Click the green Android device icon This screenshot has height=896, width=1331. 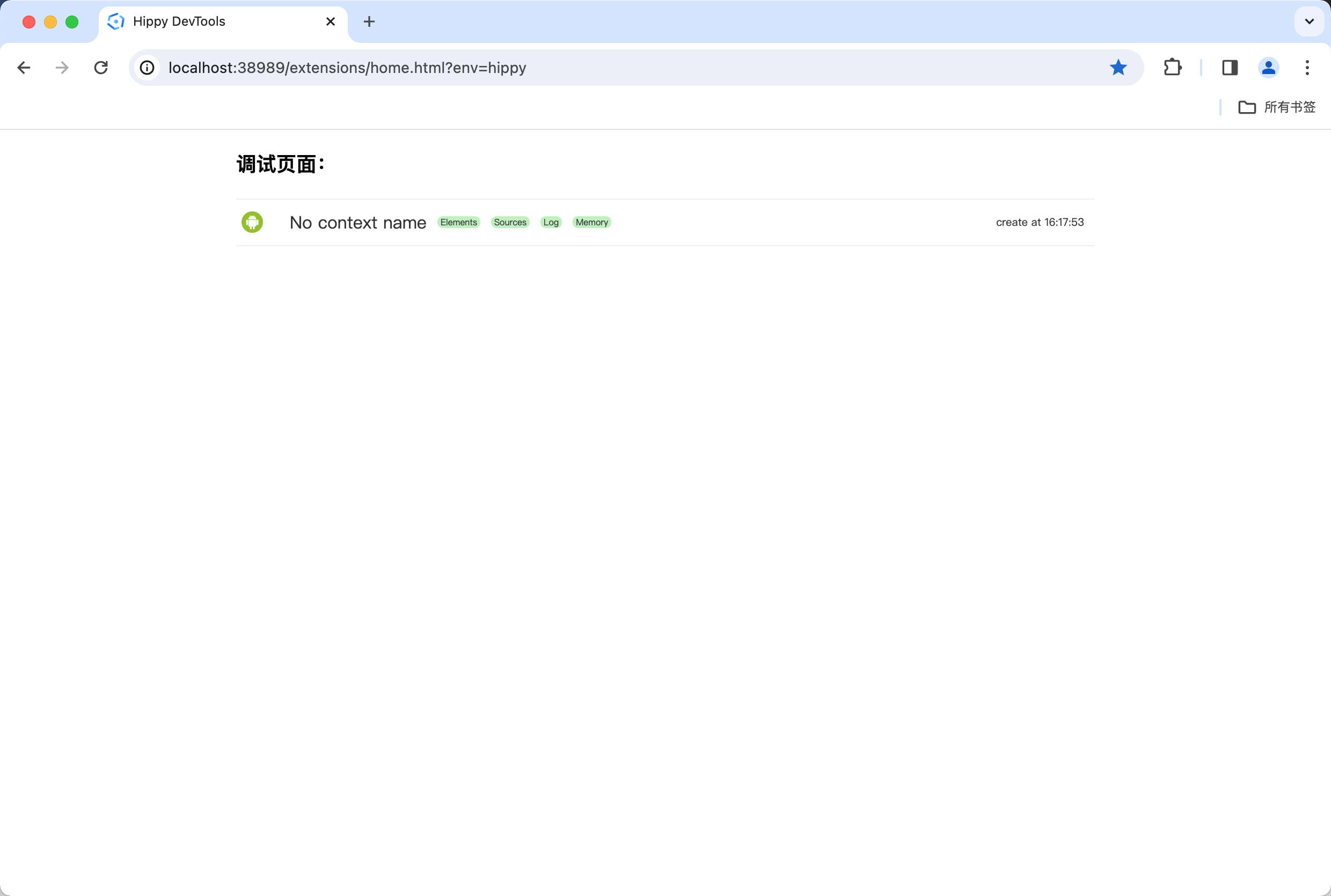pyautogui.click(x=252, y=222)
